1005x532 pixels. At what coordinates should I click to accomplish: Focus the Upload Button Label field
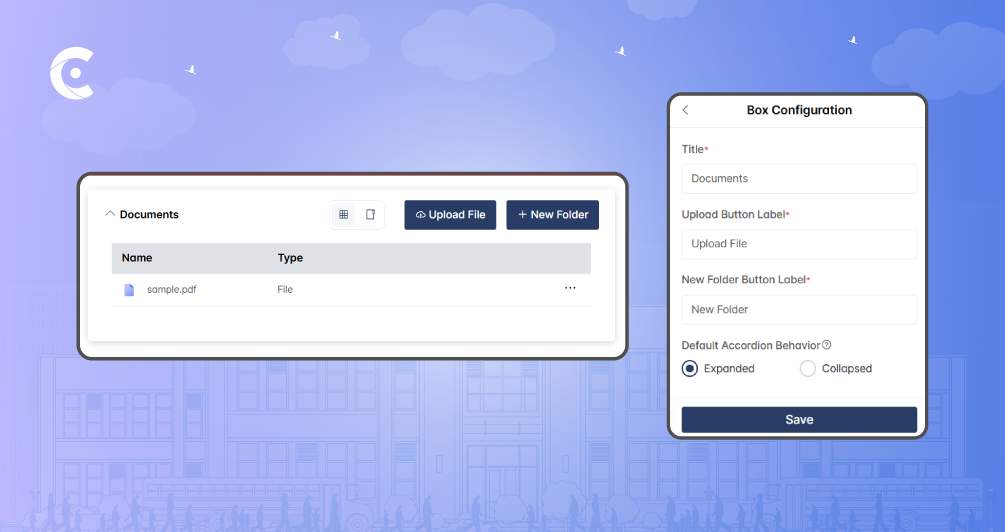pyautogui.click(x=799, y=244)
